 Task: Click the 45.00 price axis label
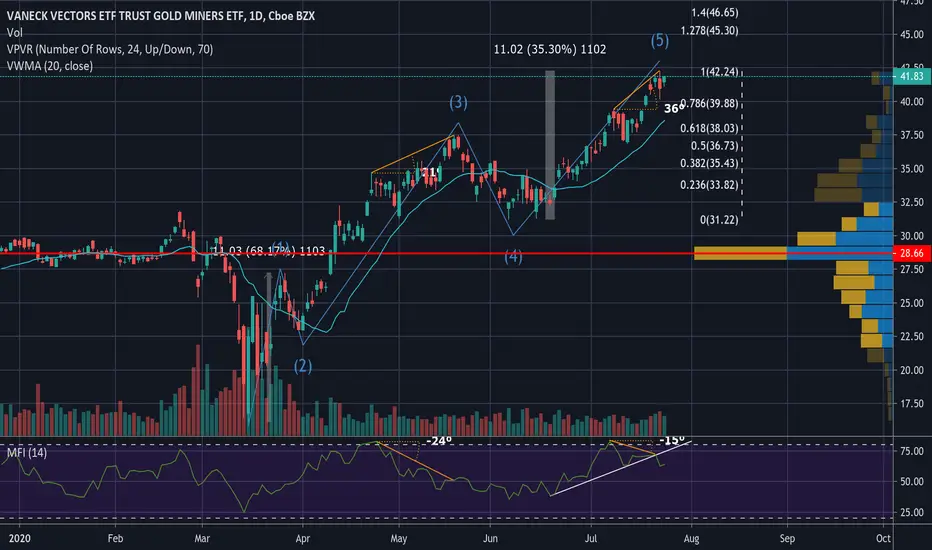[912, 34]
